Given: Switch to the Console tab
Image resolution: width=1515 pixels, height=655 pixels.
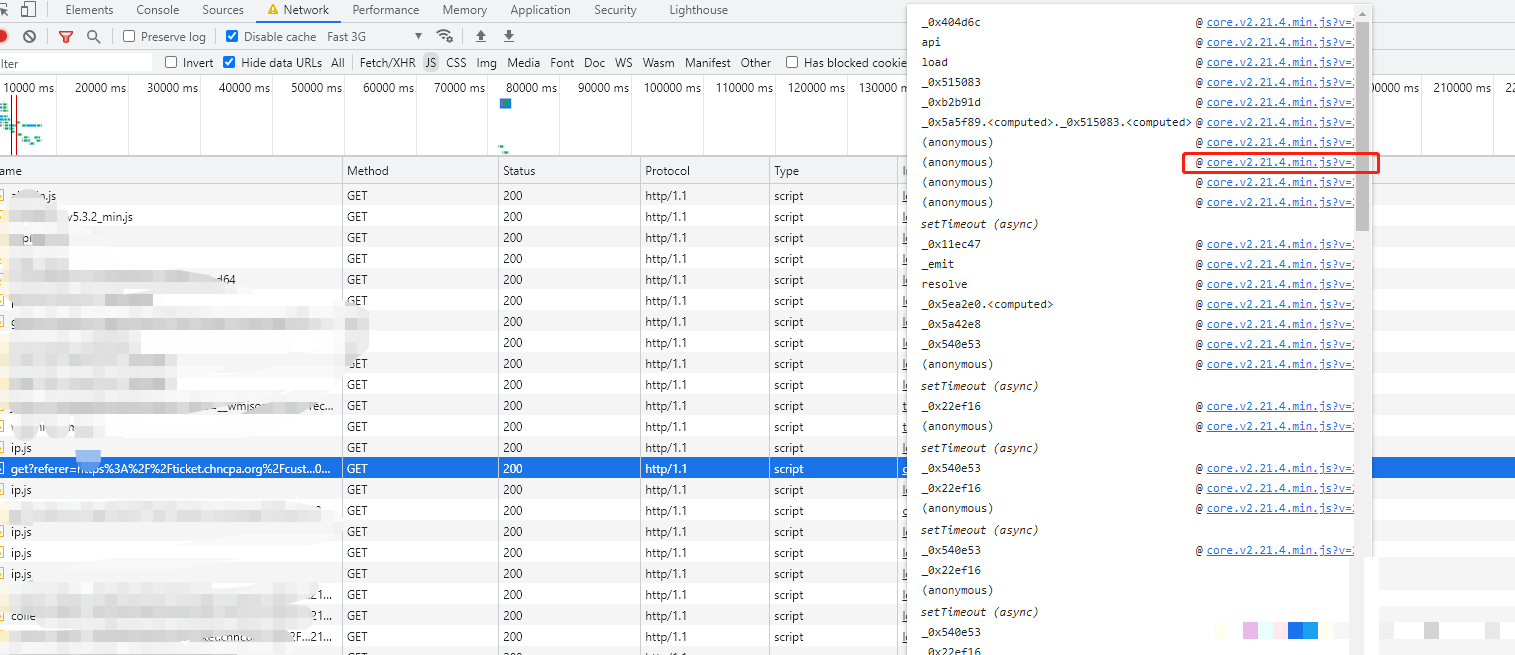Looking at the screenshot, I should pos(157,10).
